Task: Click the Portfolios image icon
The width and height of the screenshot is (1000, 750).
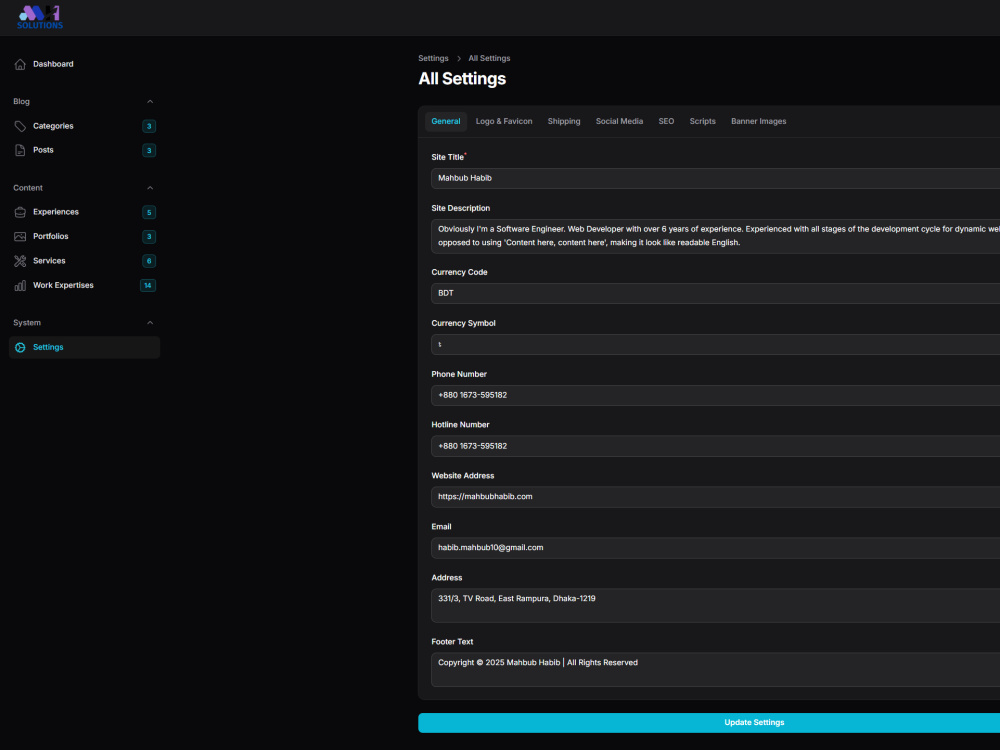Action: click(x=20, y=237)
